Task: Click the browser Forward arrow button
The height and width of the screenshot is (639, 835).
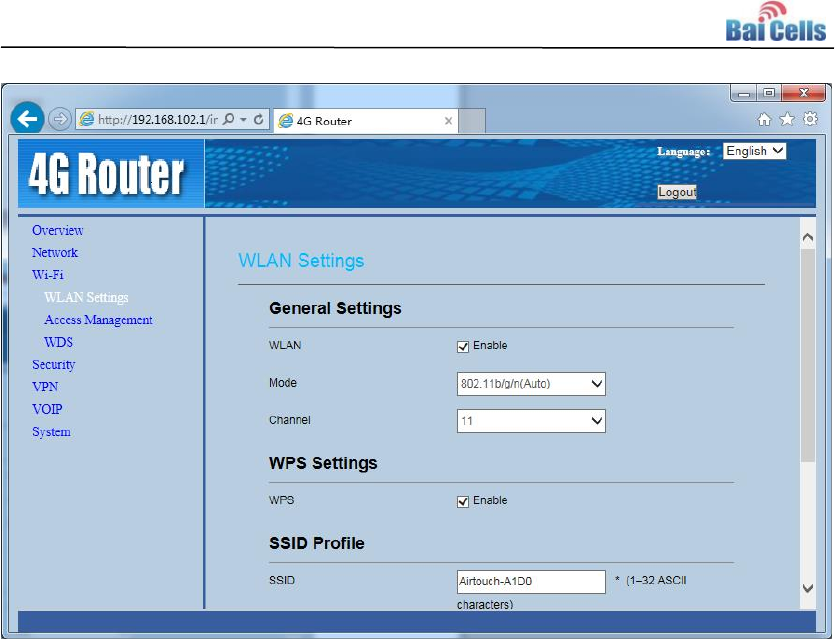Action: 60,119
